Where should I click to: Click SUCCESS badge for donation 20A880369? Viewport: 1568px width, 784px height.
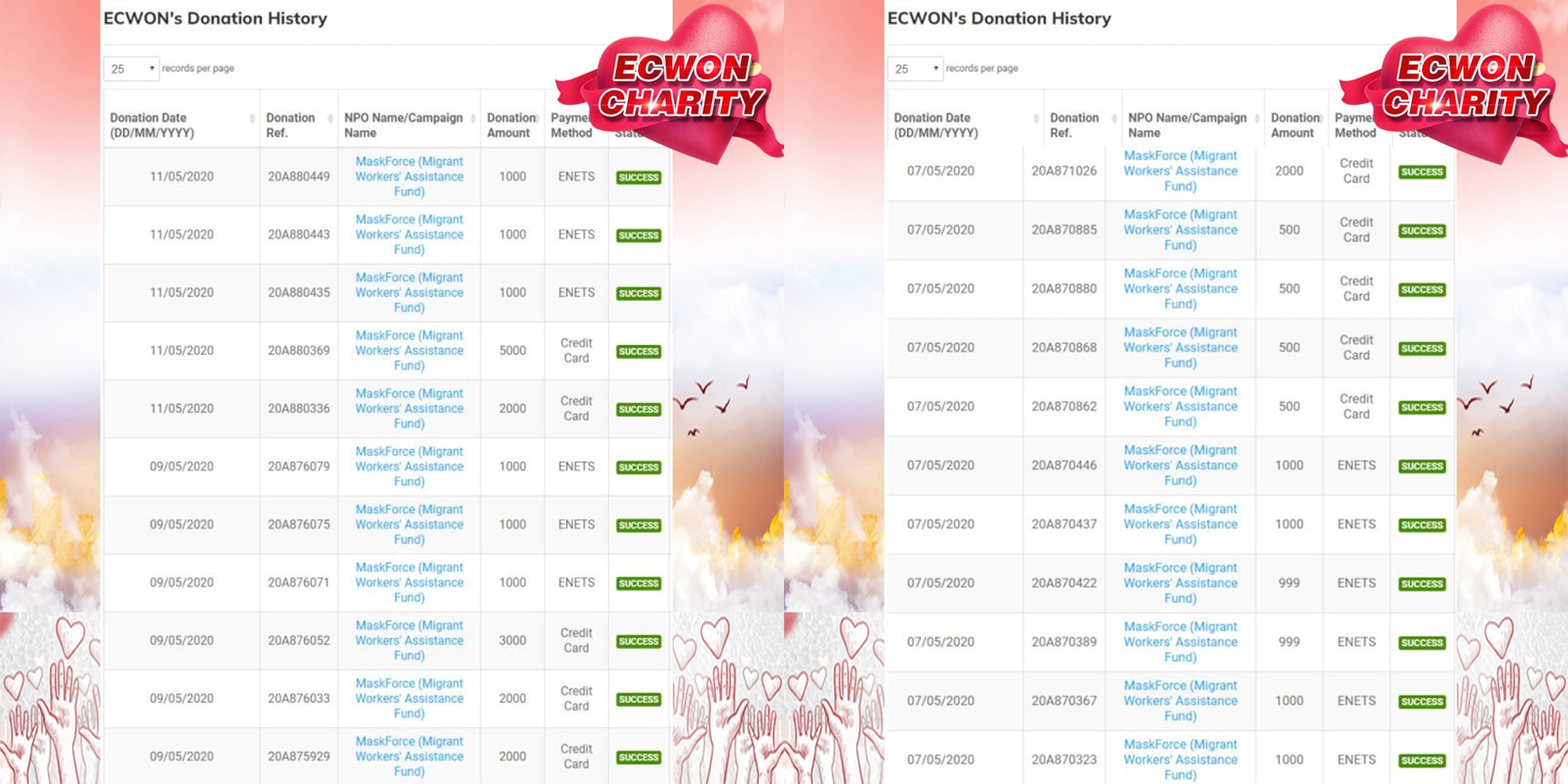tap(638, 351)
